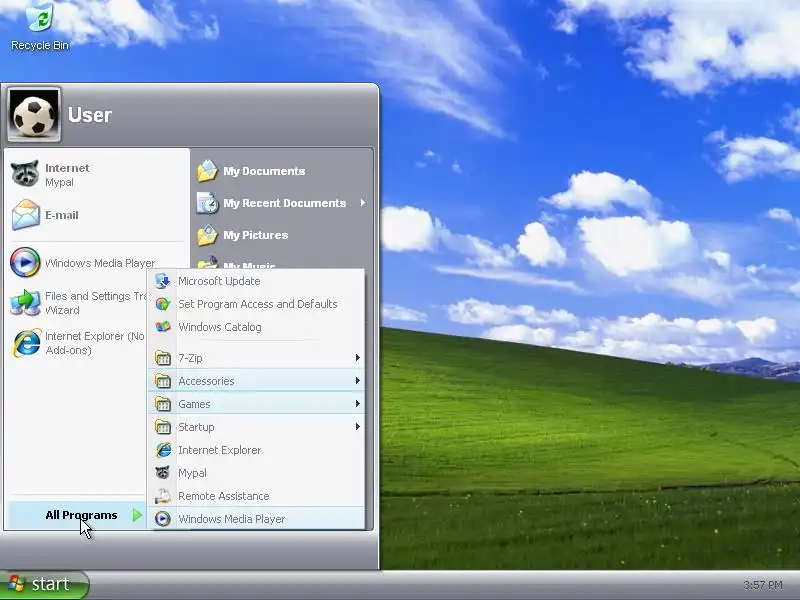Launch Internet Explorer from All Programs list

[x=256, y=450]
